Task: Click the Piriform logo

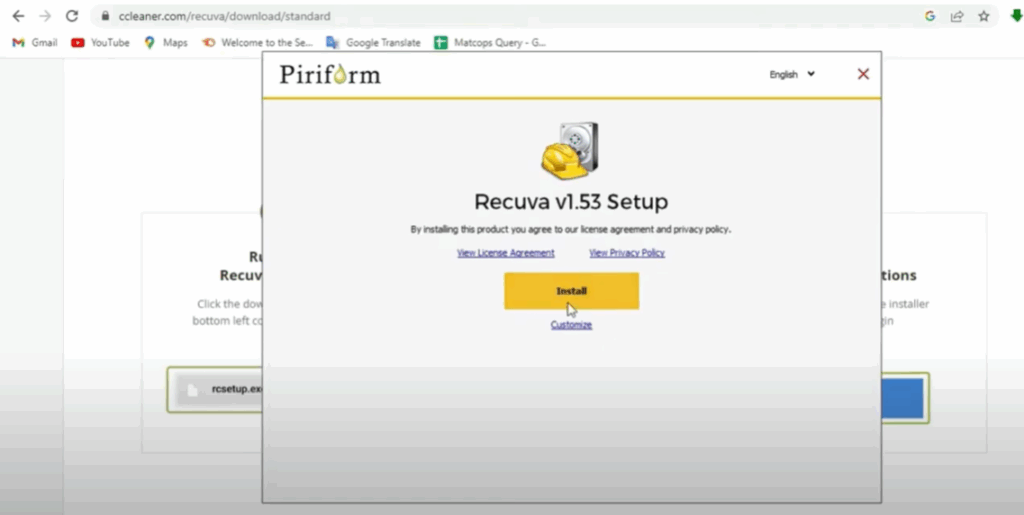Action: (x=330, y=74)
